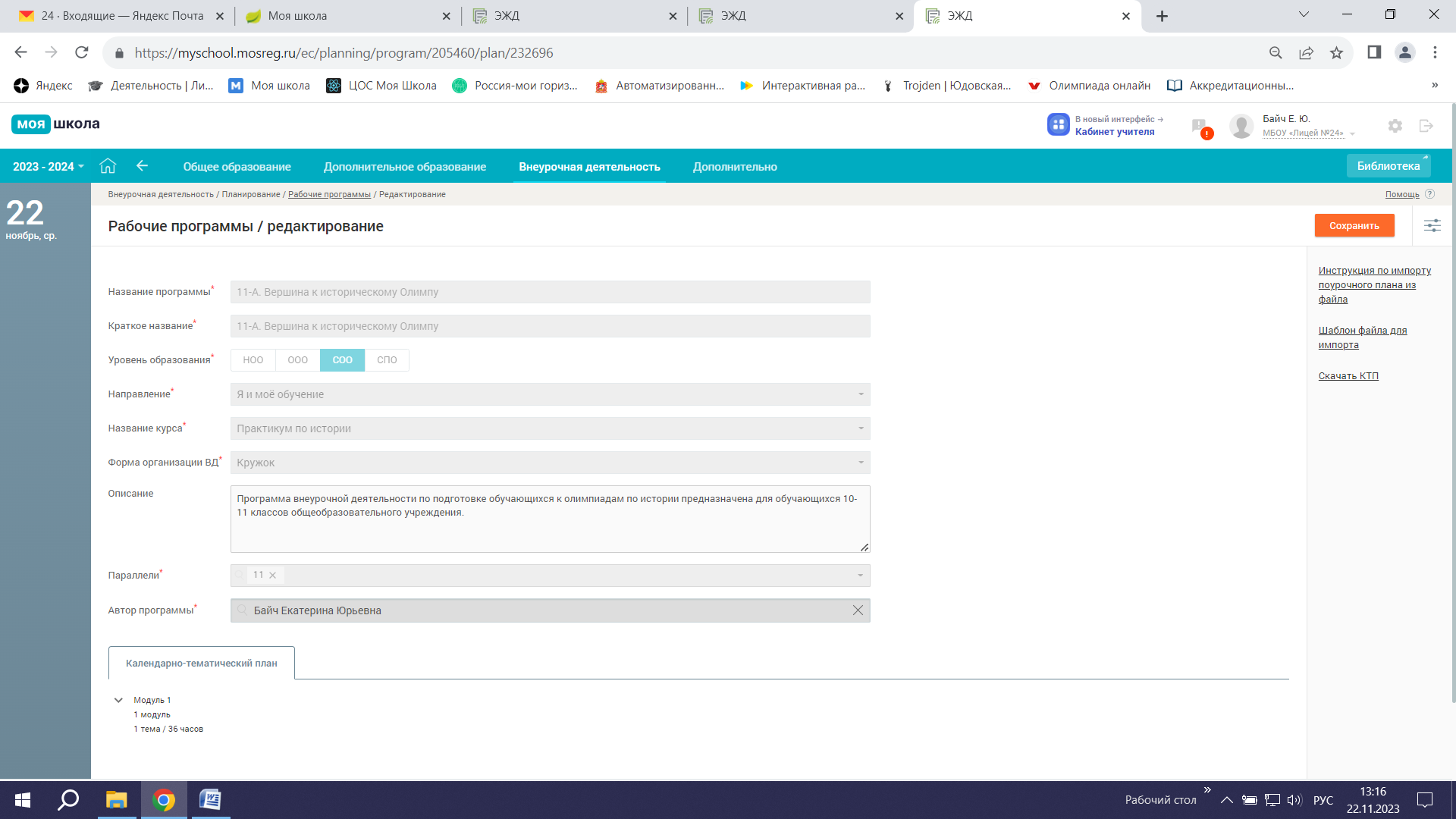Focus the Автор программы field

(x=551, y=610)
